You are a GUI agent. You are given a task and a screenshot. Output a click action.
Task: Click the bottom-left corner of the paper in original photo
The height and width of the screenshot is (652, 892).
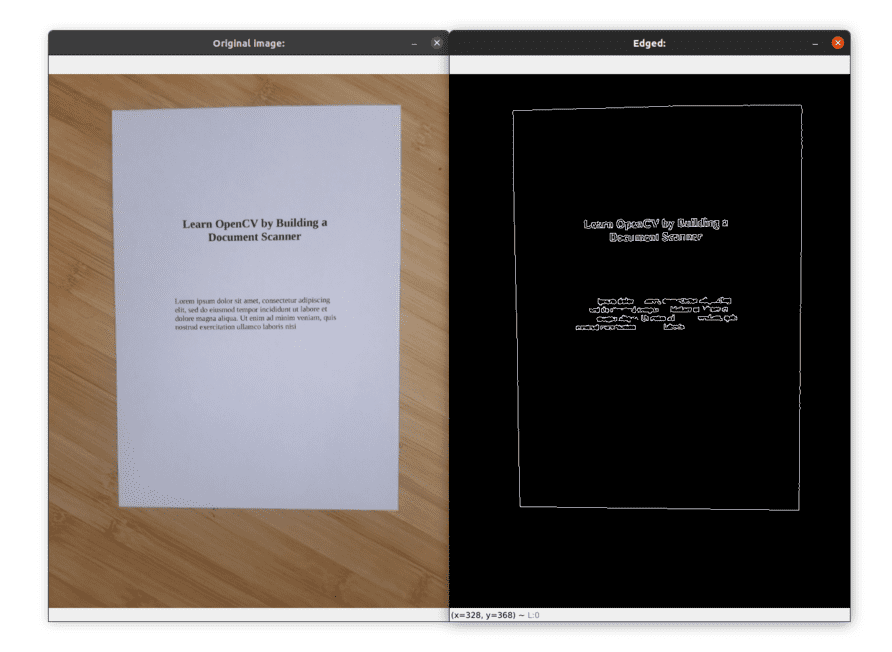(x=119, y=506)
